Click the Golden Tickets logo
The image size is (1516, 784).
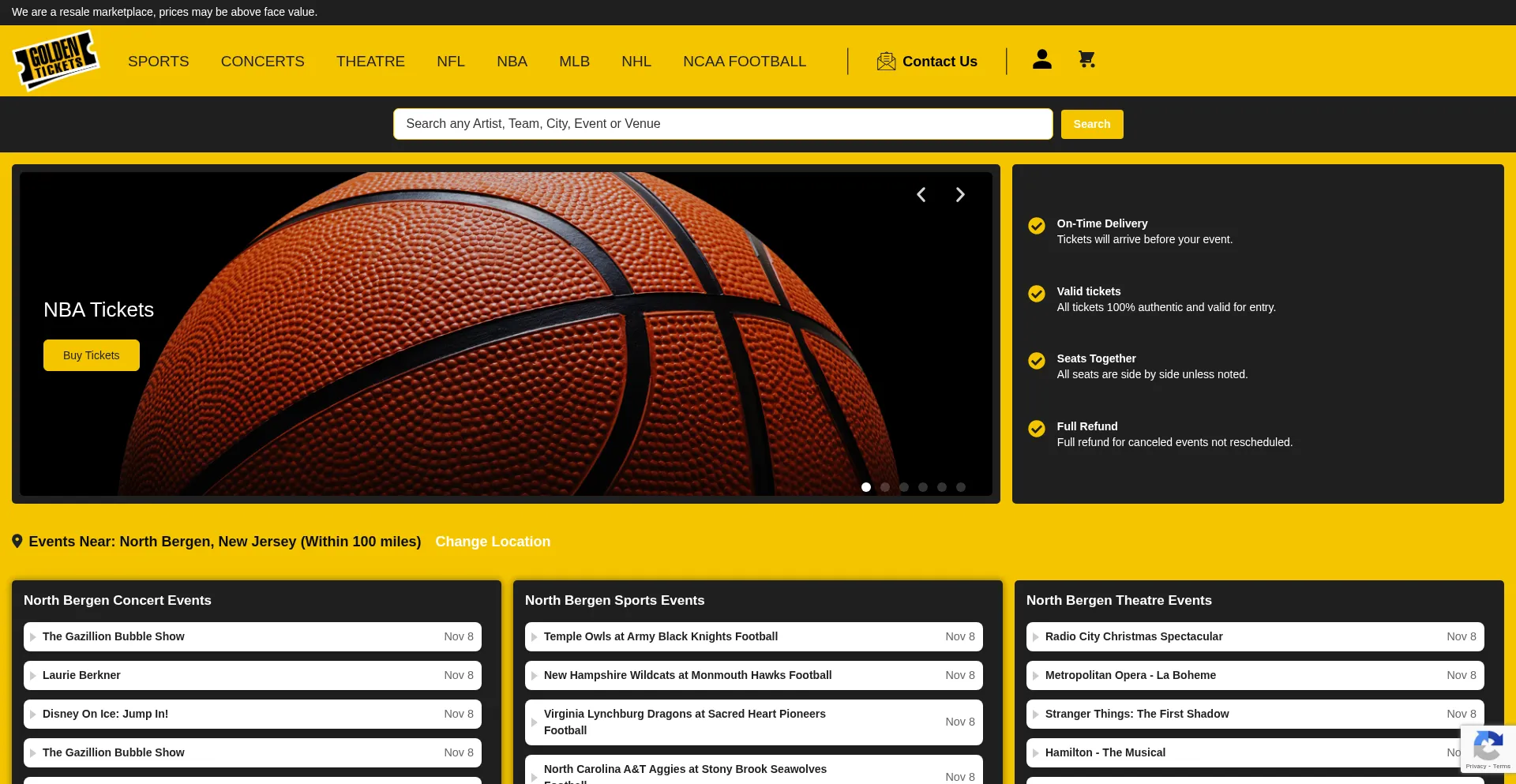(56, 61)
